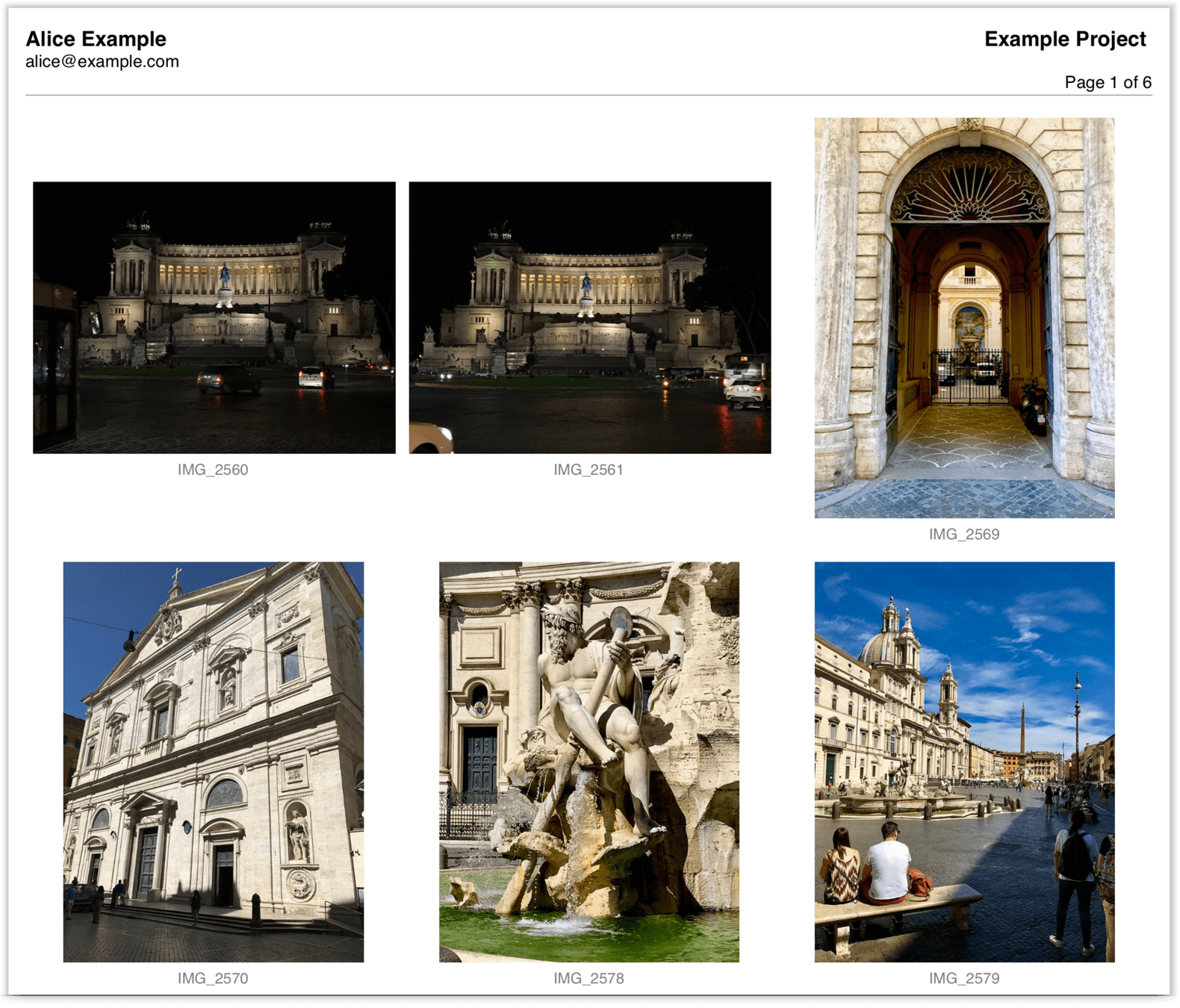Open the IMG_2569 archway photo
This screenshot has width=1180, height=1008.
964,317
